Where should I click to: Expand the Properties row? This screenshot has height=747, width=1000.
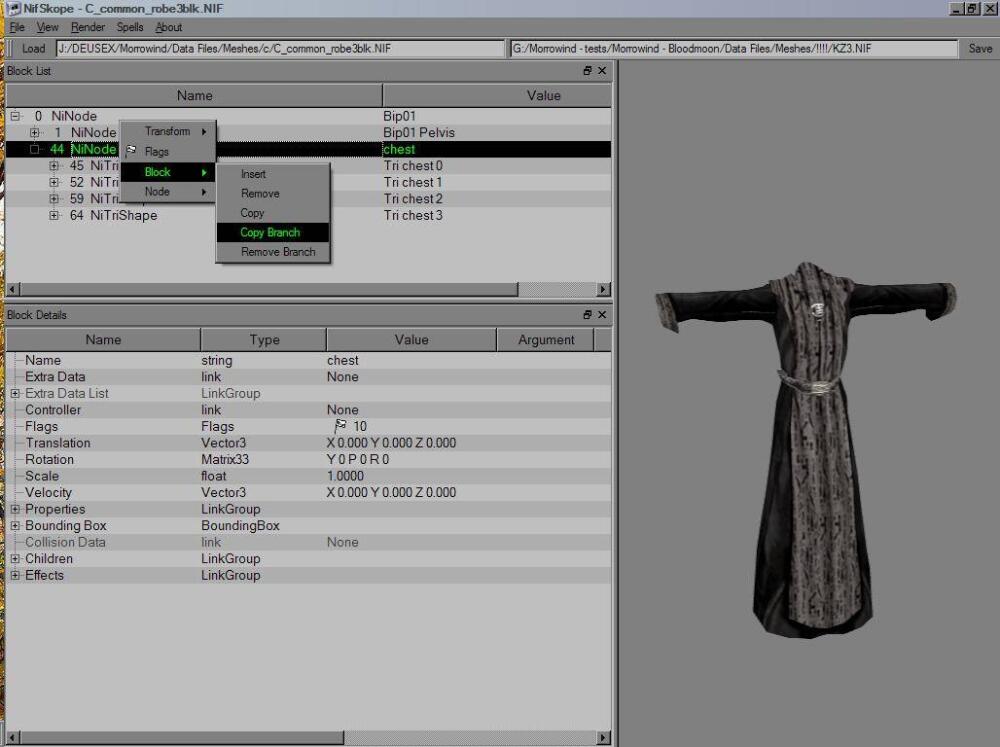tap(15, 509)
